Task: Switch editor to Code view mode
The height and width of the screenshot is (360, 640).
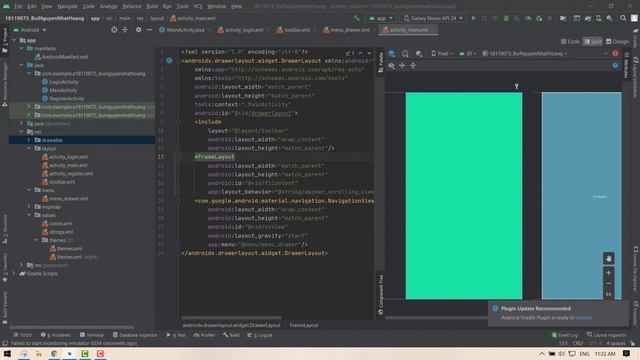Action: 570,42
